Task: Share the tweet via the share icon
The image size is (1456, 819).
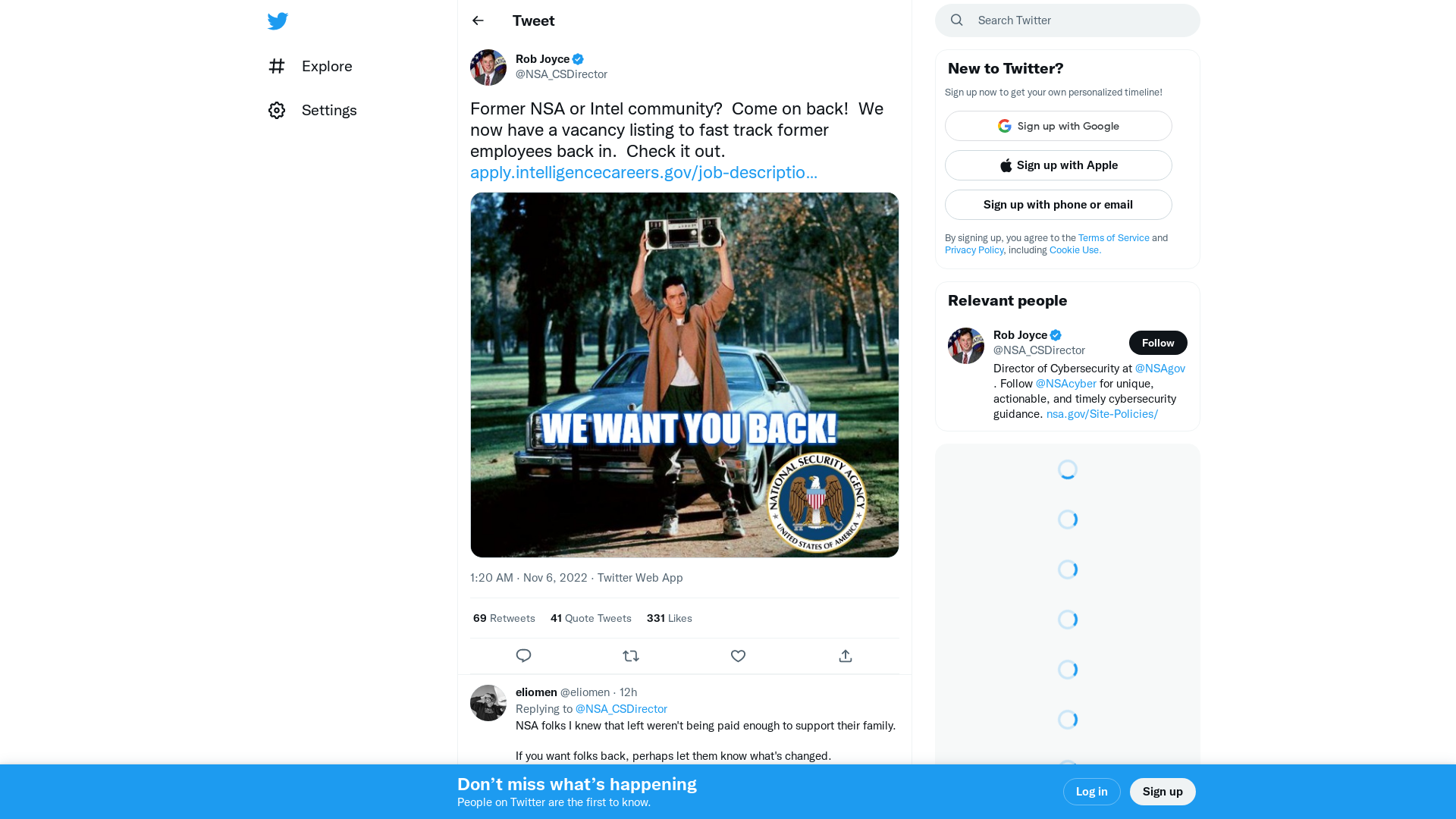Action: pos(845,655)
